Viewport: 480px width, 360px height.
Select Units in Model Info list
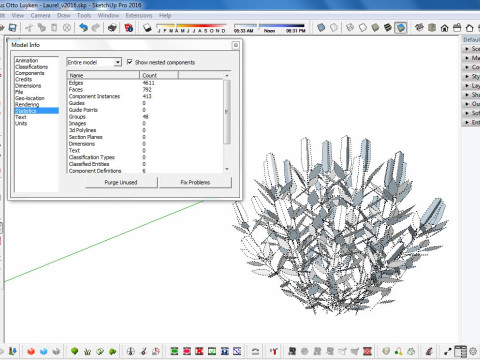click(x=21, y=123)
